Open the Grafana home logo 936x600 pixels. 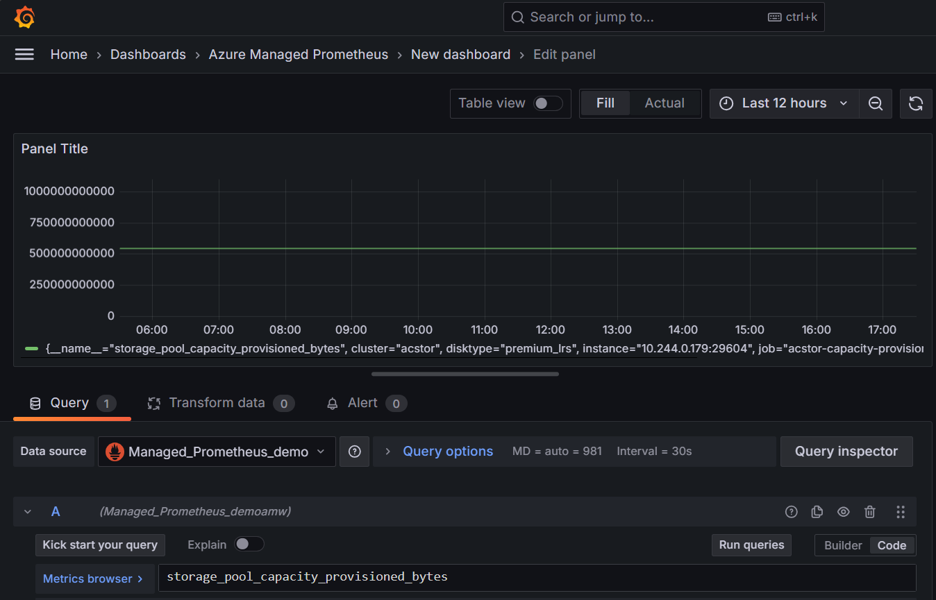pyautogui.click(x=24, y=17)
